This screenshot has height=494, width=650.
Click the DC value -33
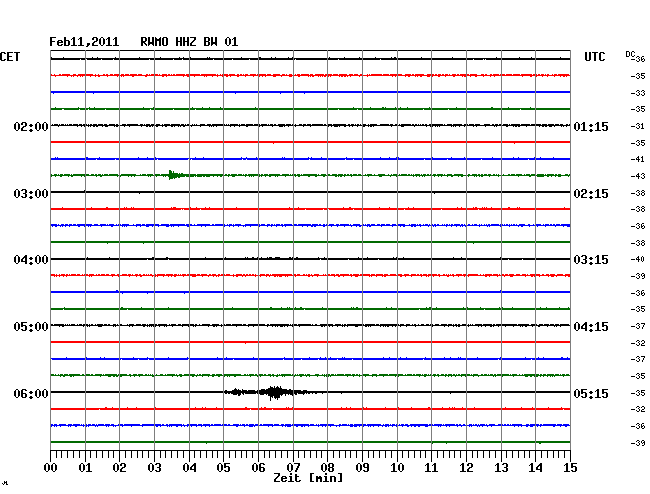tap(638, 93)
